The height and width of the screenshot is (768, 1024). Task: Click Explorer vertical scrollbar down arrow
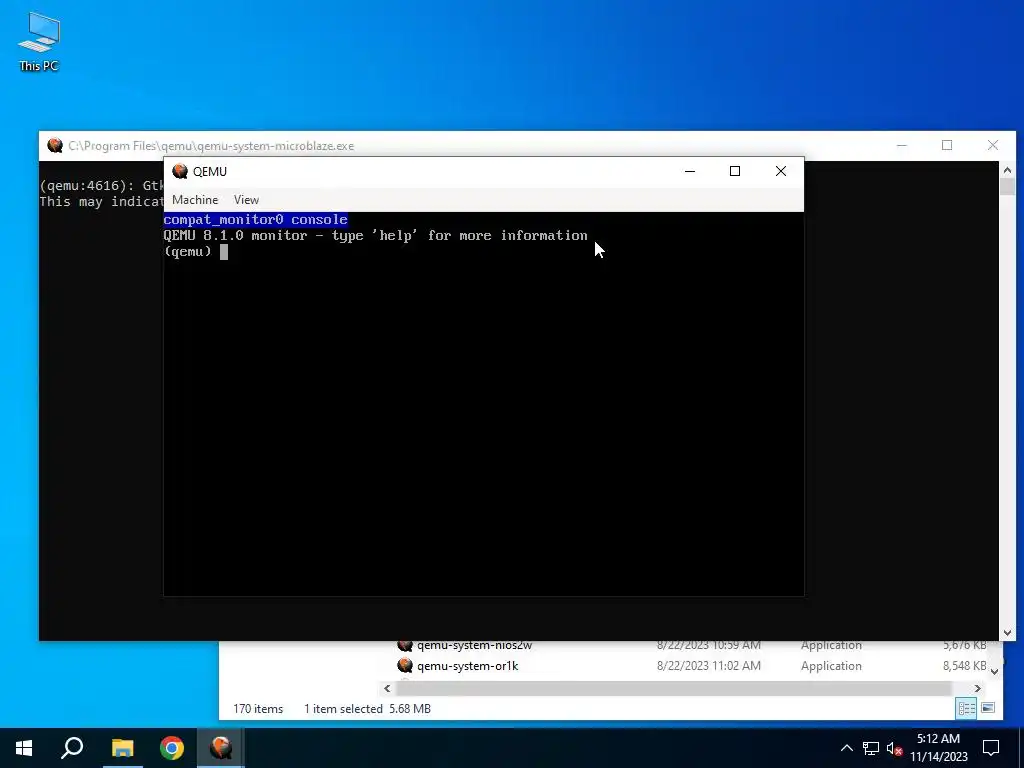pos(995,671)
